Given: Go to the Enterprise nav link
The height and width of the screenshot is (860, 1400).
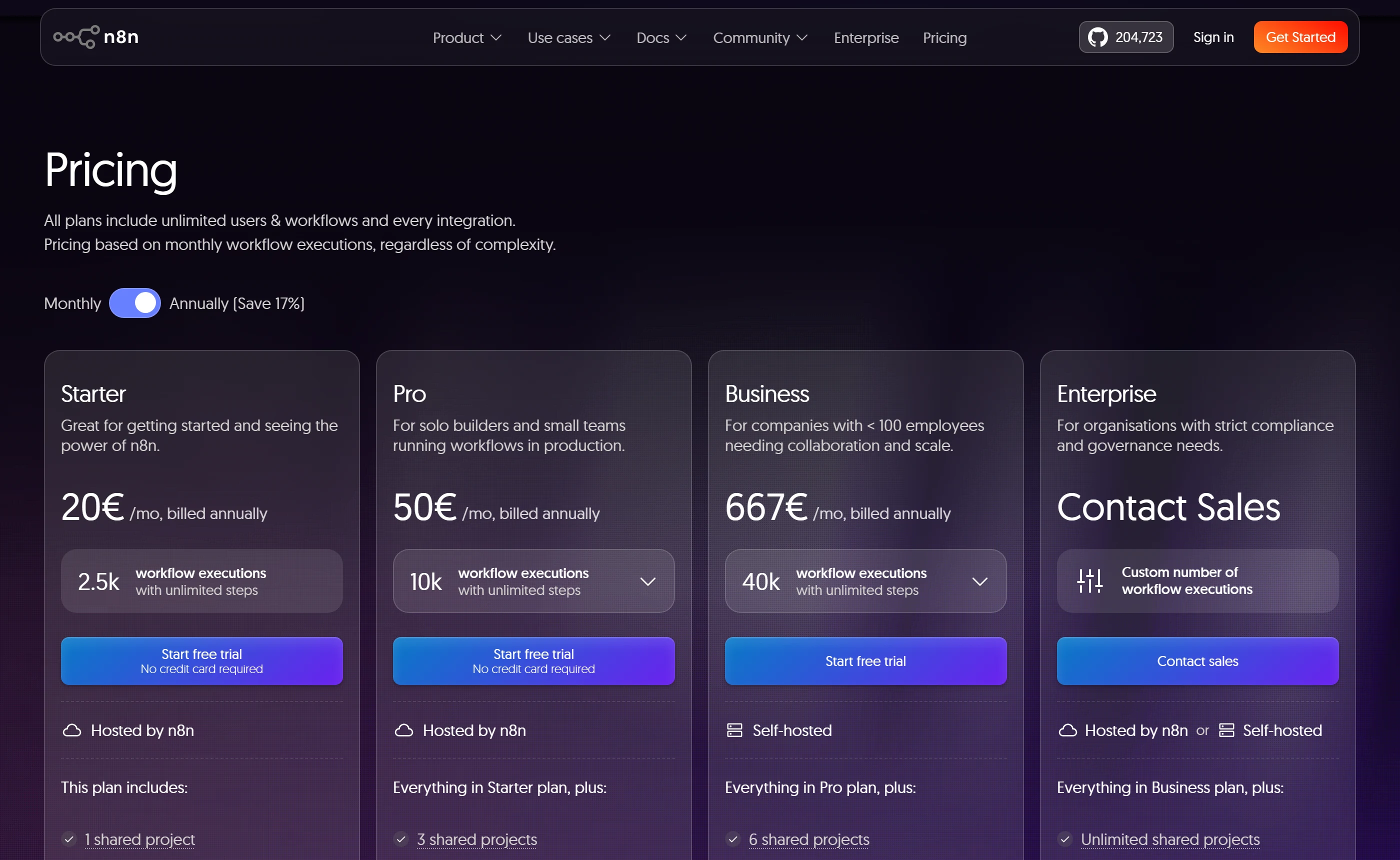Looking at the screenshot, I should [866, 37].
